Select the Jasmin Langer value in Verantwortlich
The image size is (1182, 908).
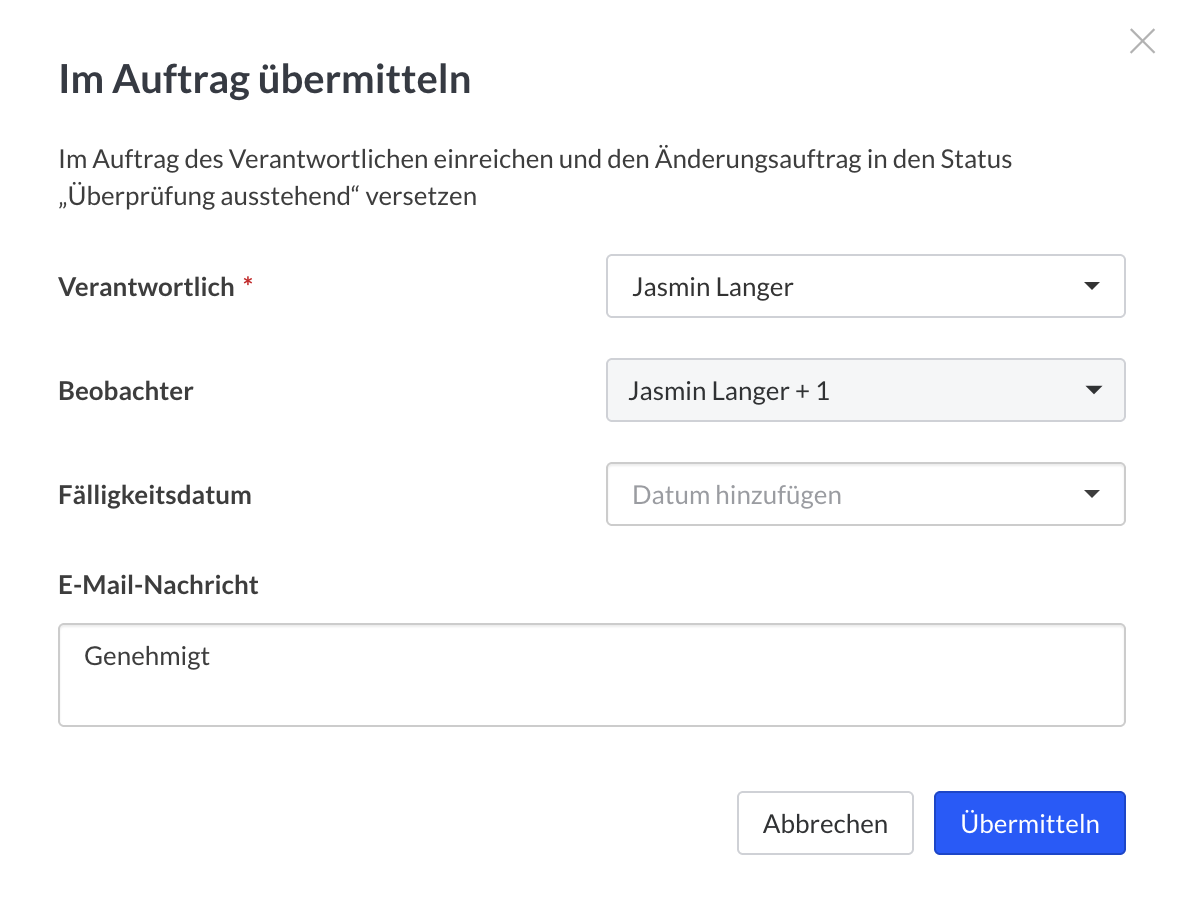pyautogui.click(x=712, y=287)
